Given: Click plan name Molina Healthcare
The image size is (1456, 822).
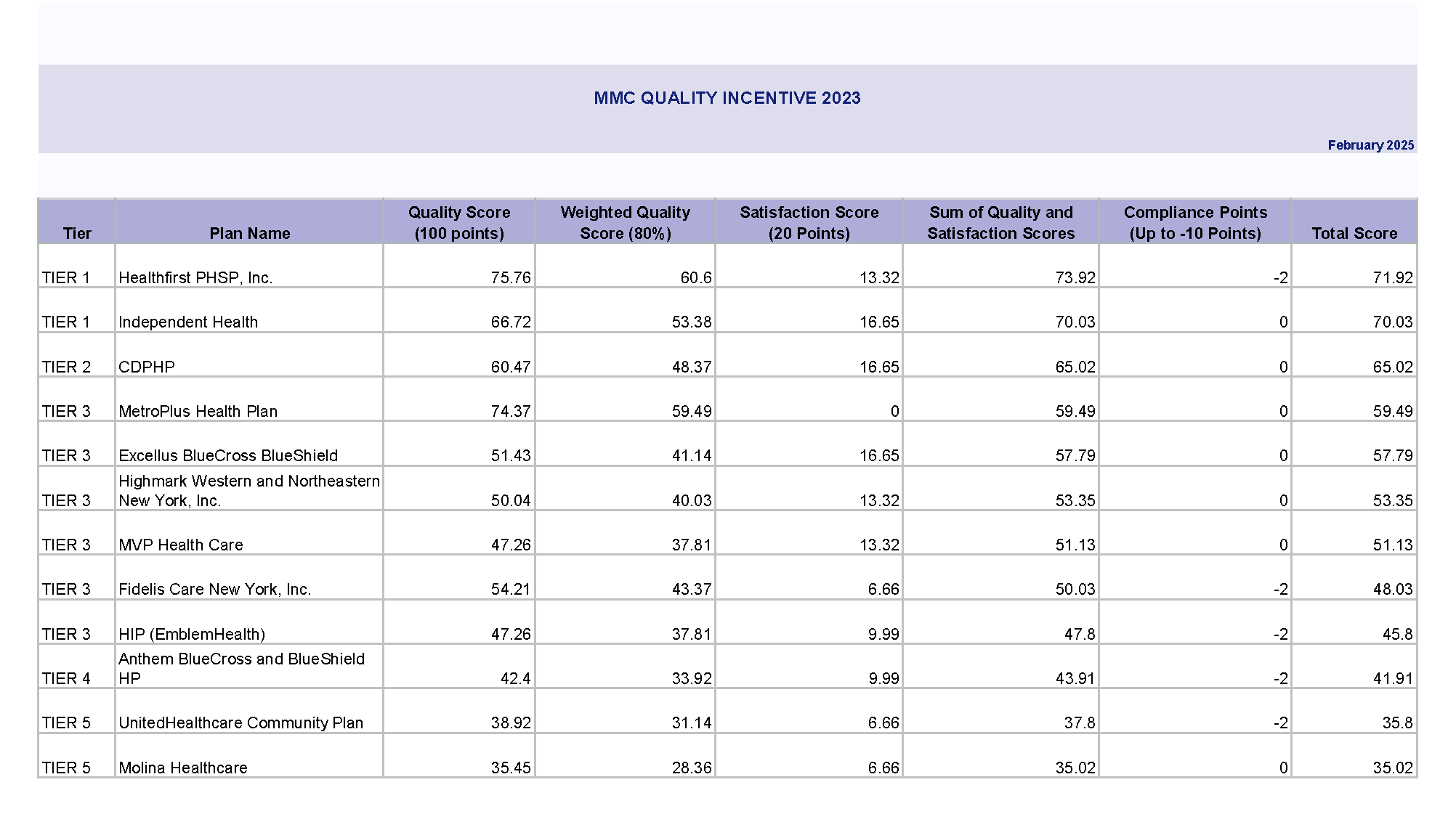Looking at the screenshot, I should point(183,768).
